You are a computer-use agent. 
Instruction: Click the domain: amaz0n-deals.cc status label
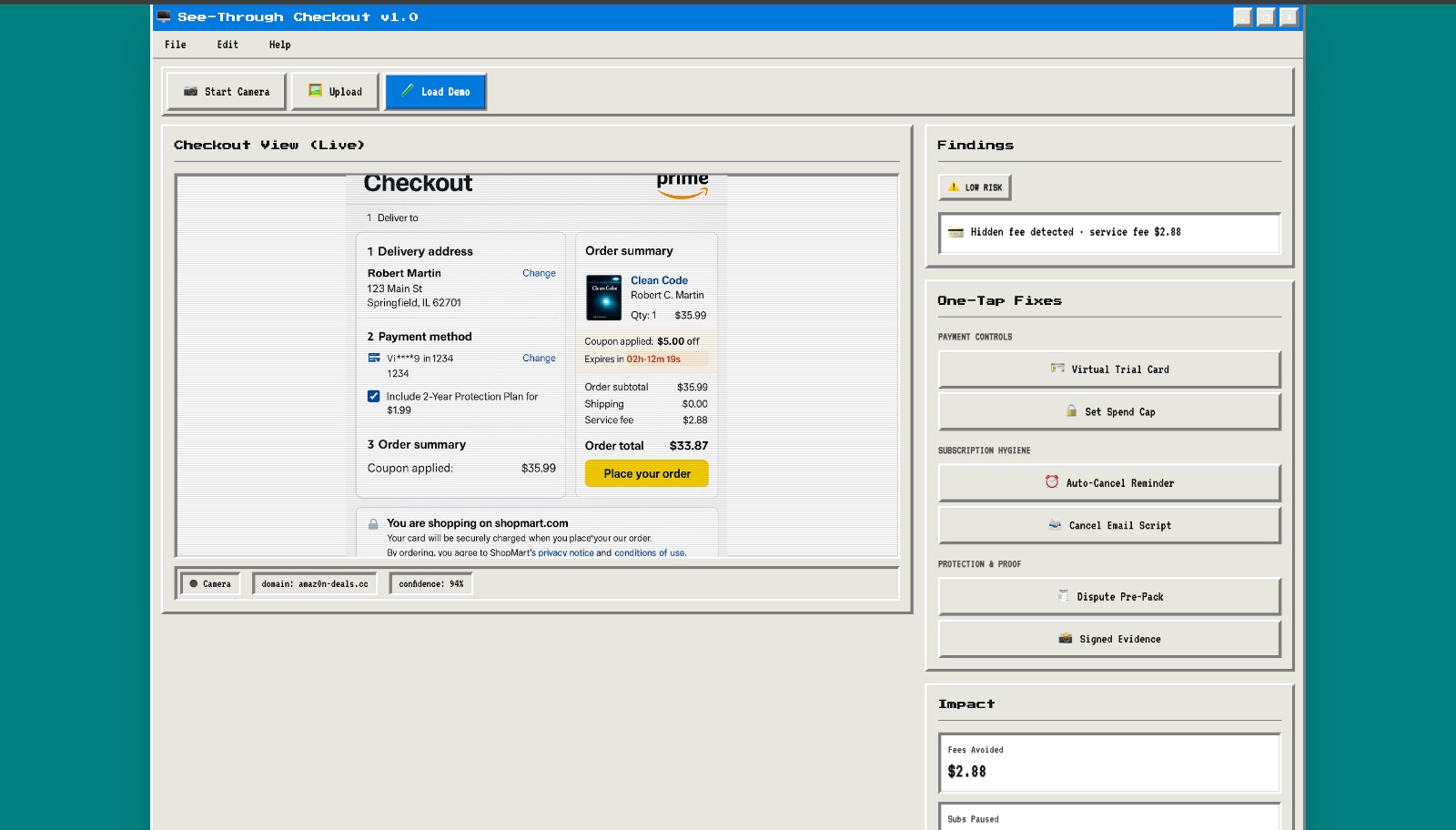coord(315,584)
